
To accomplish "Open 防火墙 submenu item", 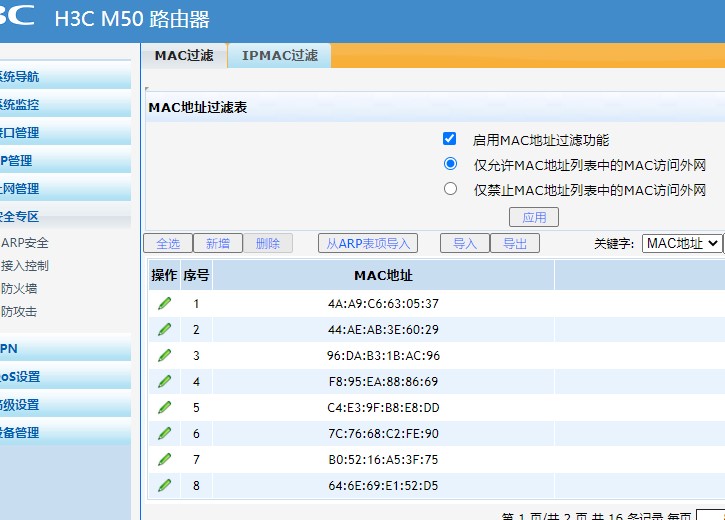I will pyautogui.click(x=19, y=288).
